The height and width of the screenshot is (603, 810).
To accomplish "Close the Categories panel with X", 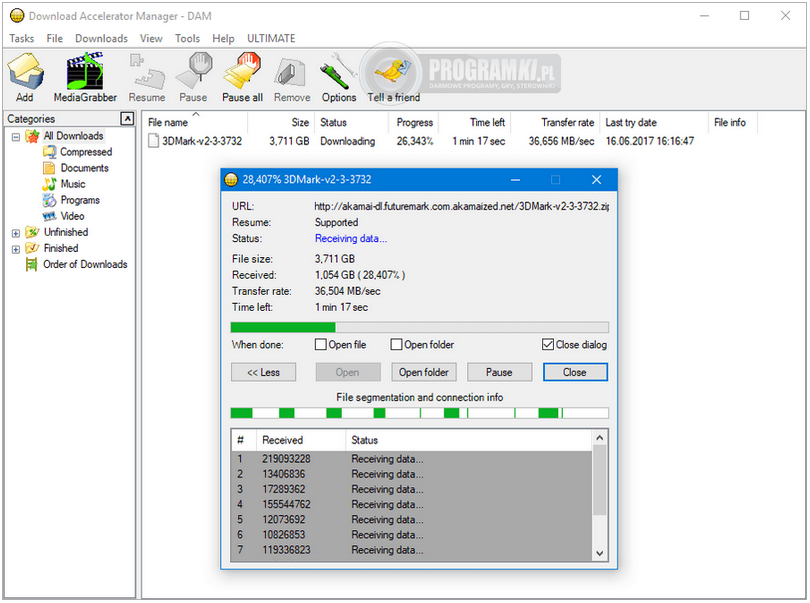I will point(127,118).
